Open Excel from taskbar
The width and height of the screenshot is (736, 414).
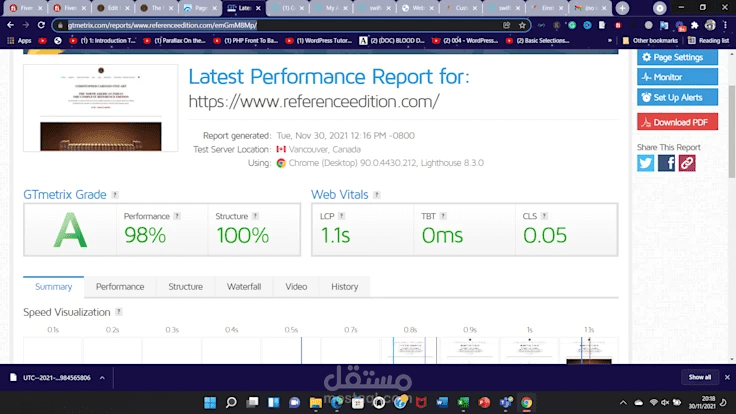[x=463, y=402]
